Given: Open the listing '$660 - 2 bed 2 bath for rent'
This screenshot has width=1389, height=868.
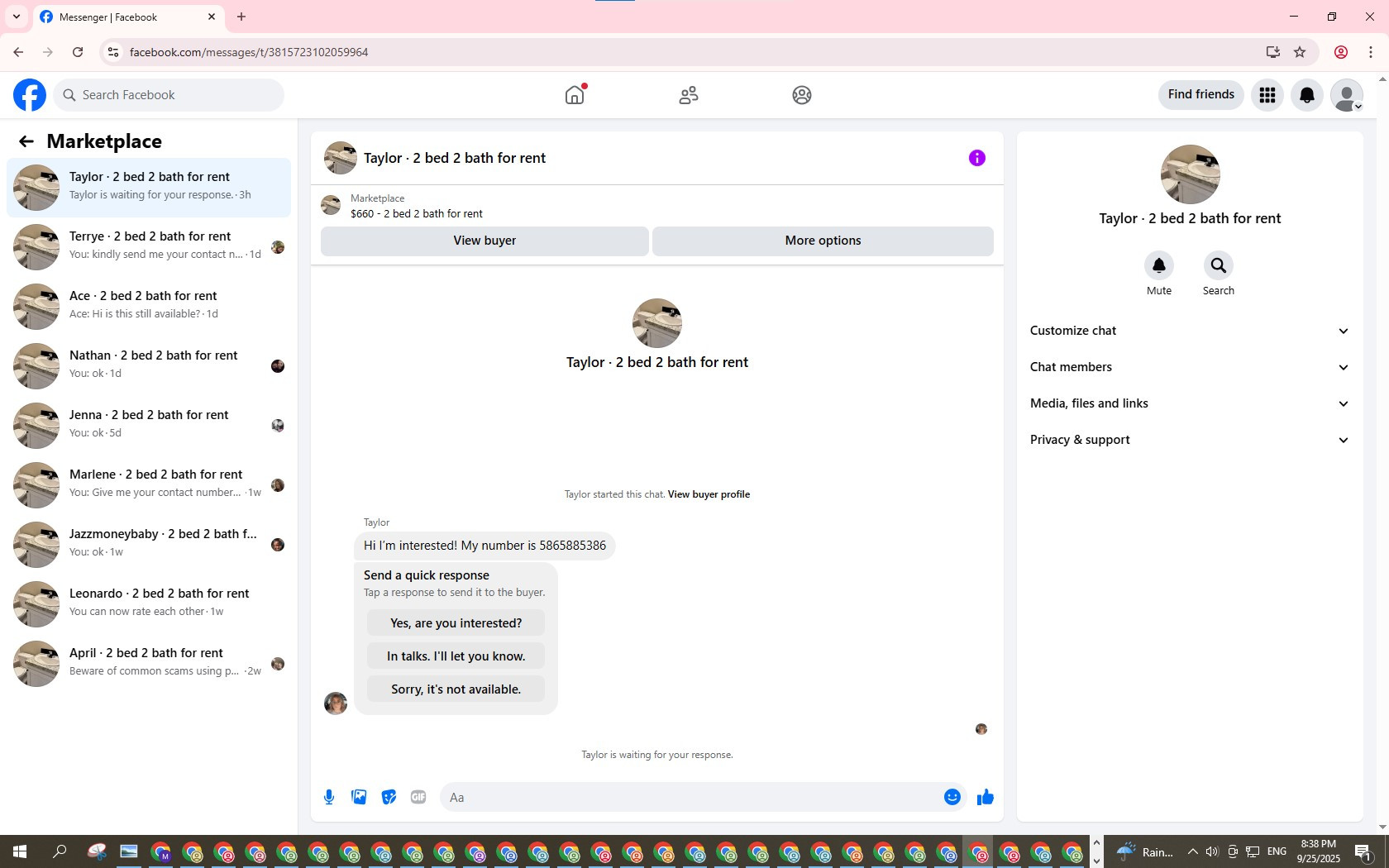Looking at the screenshot, I should tap(417, 213).
